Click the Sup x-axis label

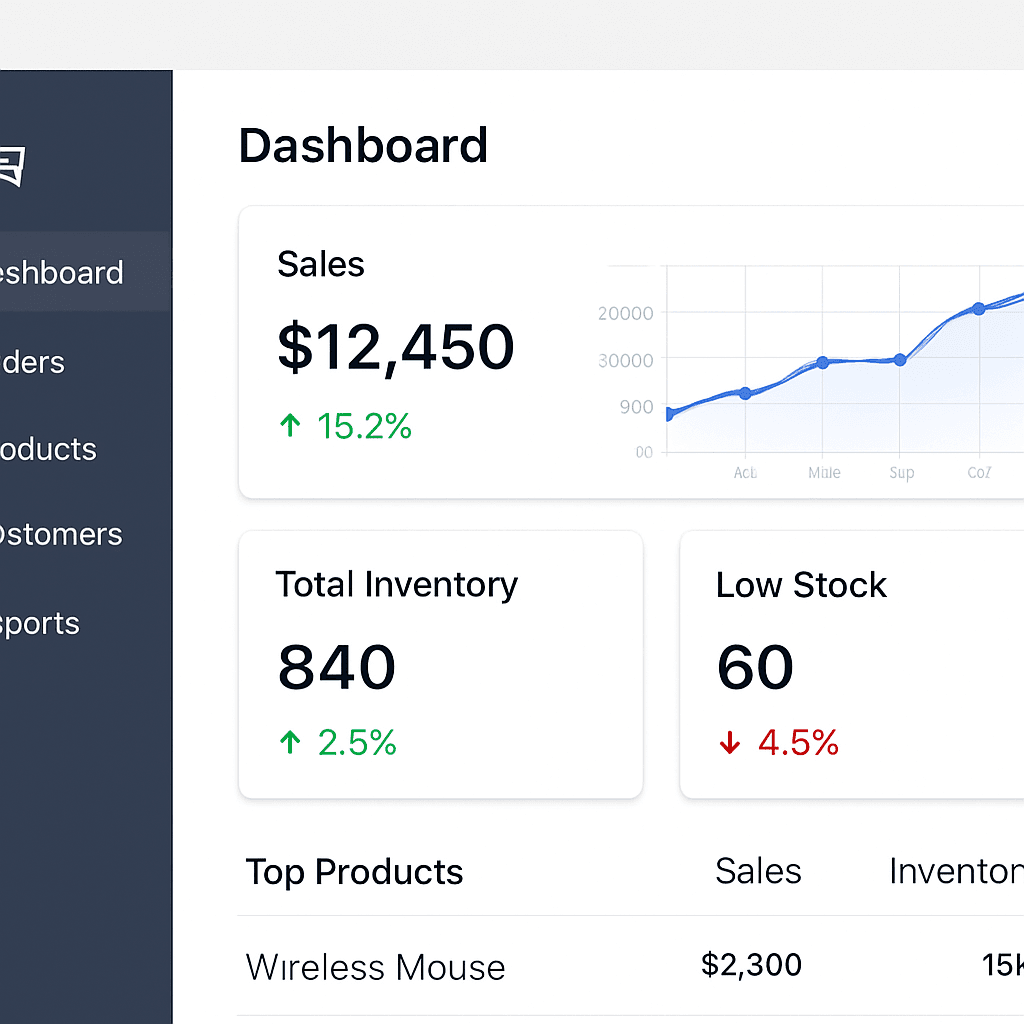(902, 473)
